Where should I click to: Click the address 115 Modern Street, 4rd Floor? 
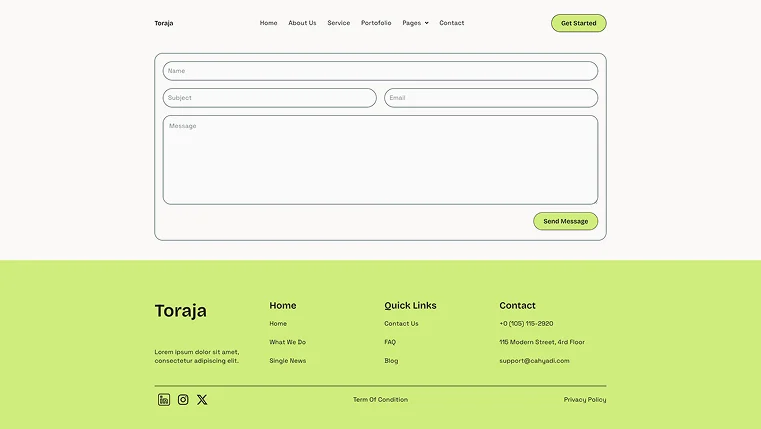pyautogui.click(x=542, y=342)
